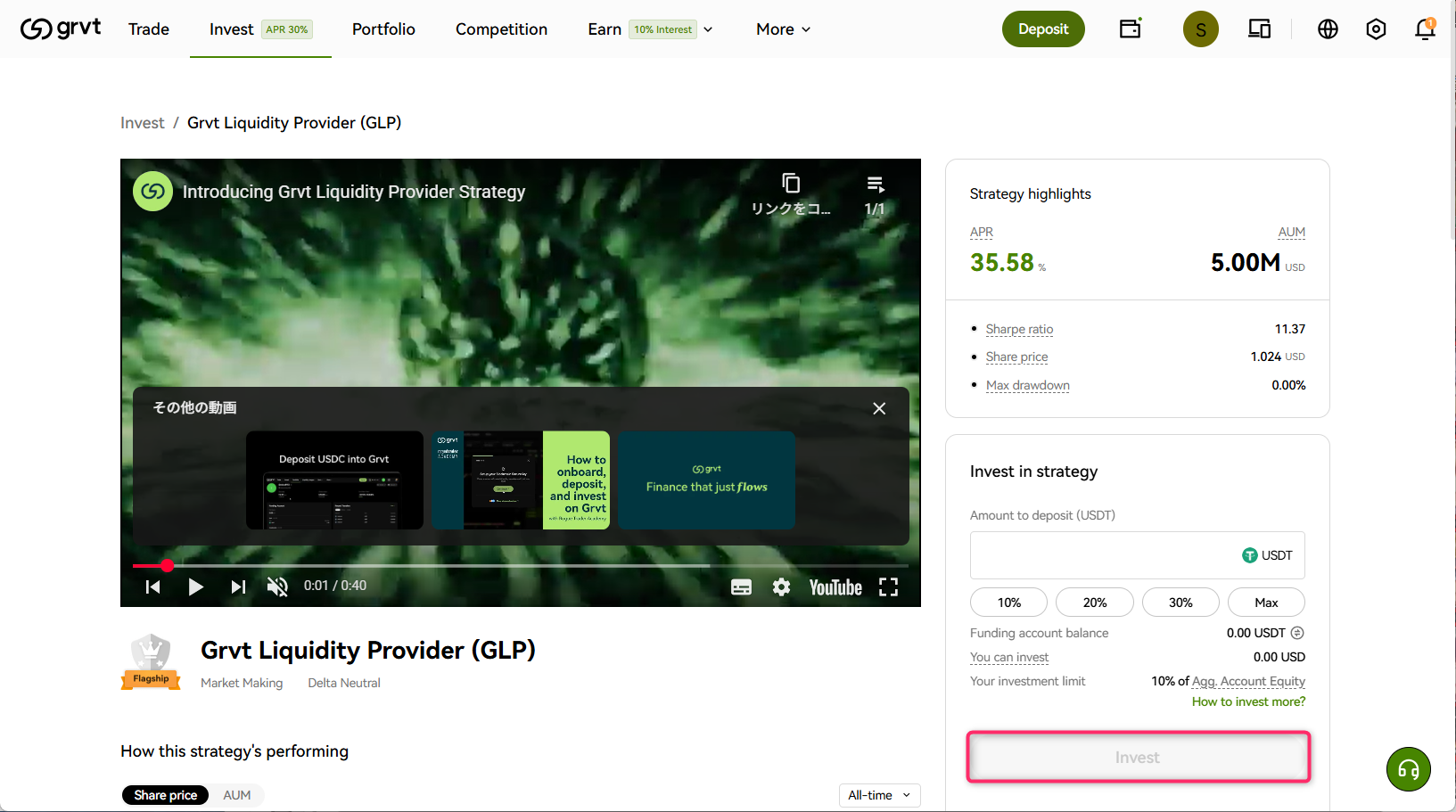The height and width of the screenshot is (812, 1456).
Task: Open the settings gear icon
Action: click(1376, 29)
